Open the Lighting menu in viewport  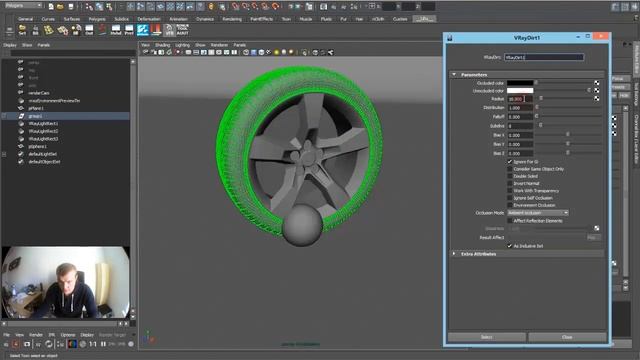(182, 45)
